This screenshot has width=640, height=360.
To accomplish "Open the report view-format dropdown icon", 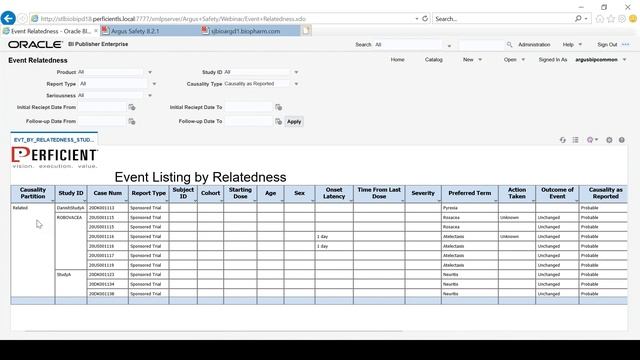I will tap(592, 140).
